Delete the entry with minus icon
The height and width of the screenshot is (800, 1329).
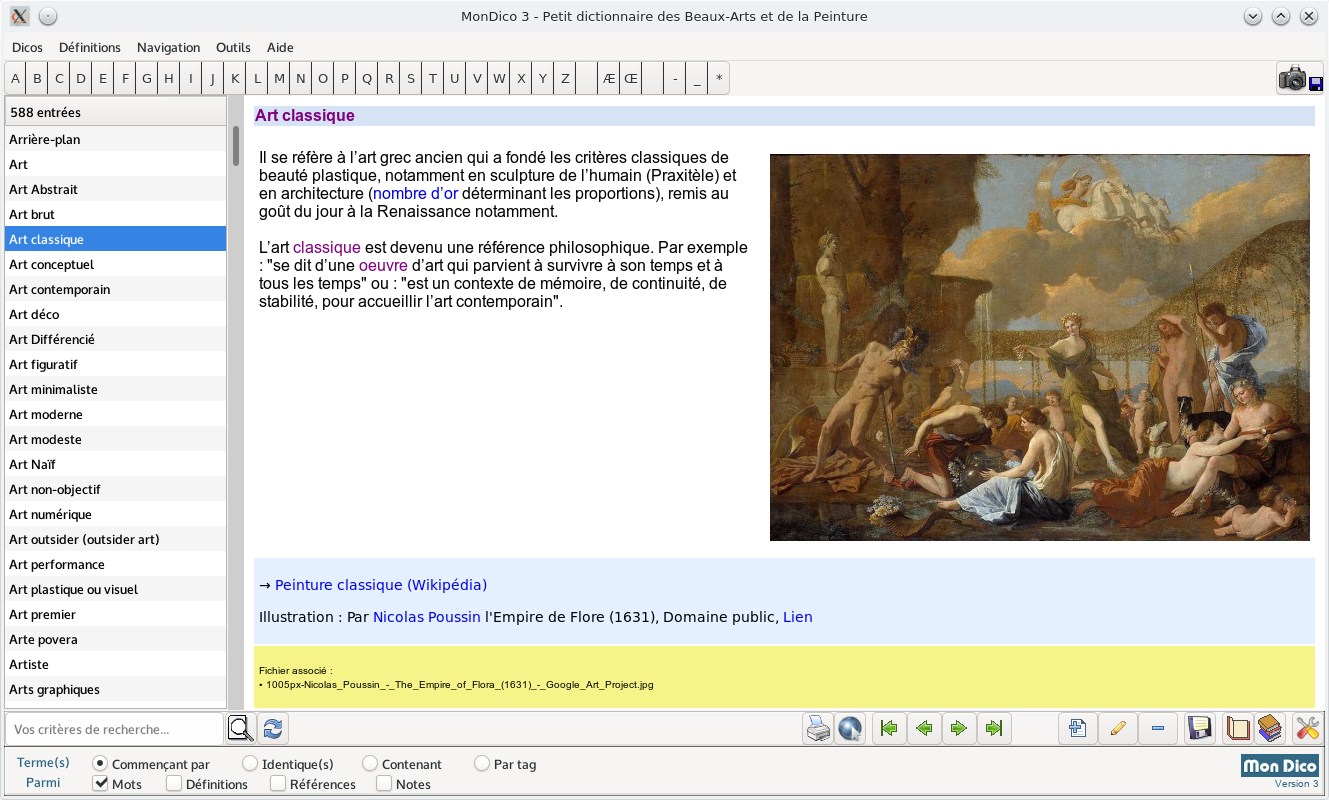1158,728
